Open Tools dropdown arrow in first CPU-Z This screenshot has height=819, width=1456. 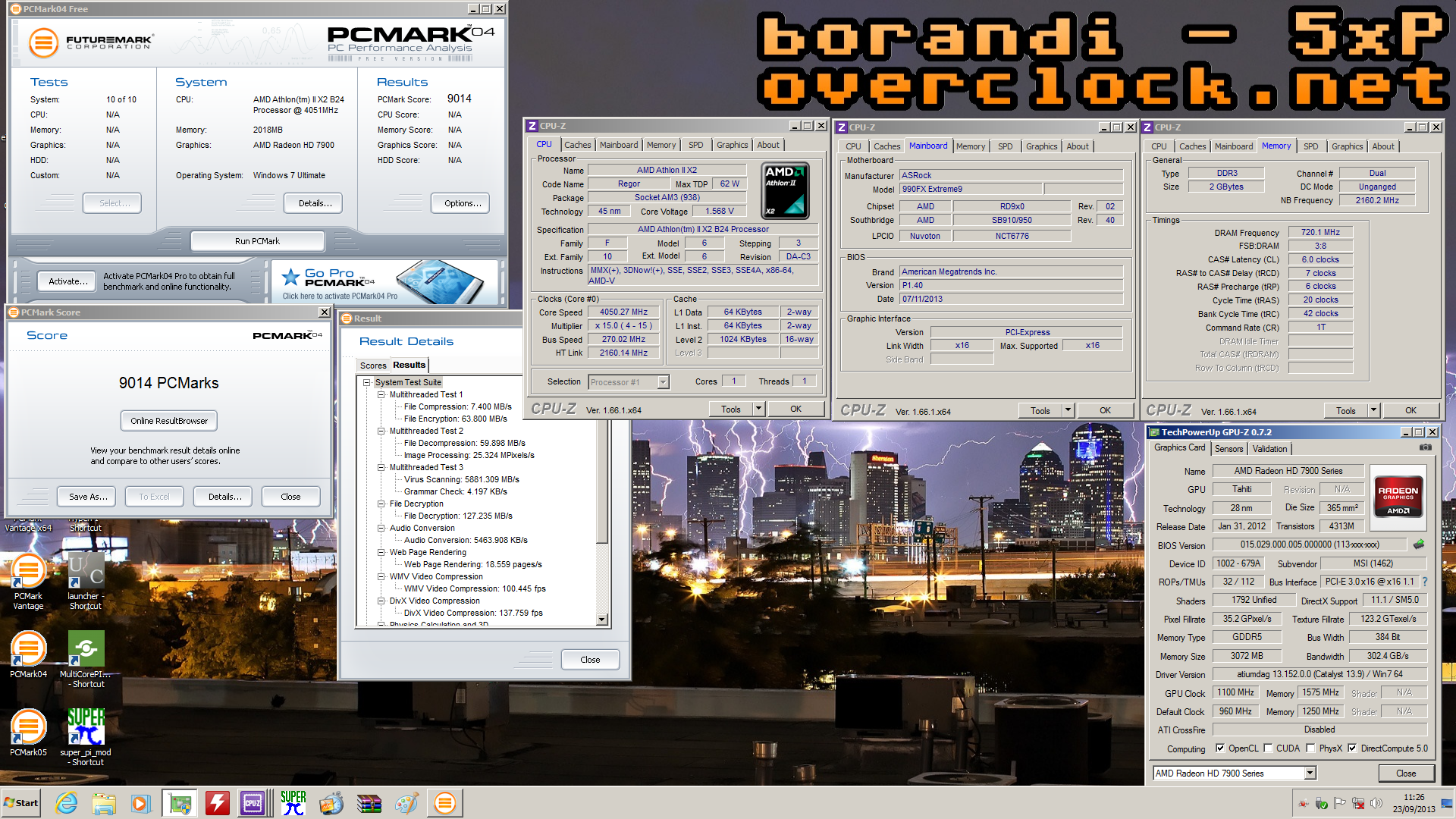pos(758,409)
